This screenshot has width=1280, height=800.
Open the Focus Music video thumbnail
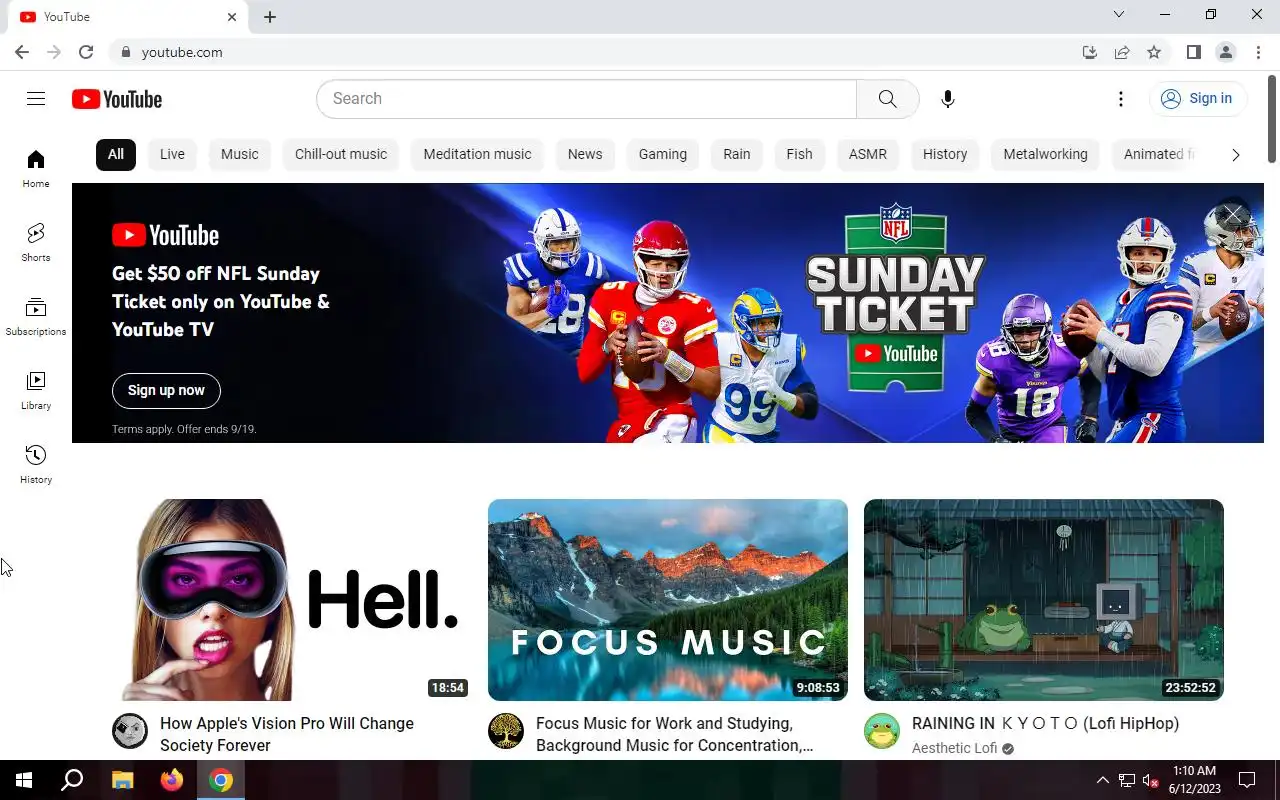668,600
